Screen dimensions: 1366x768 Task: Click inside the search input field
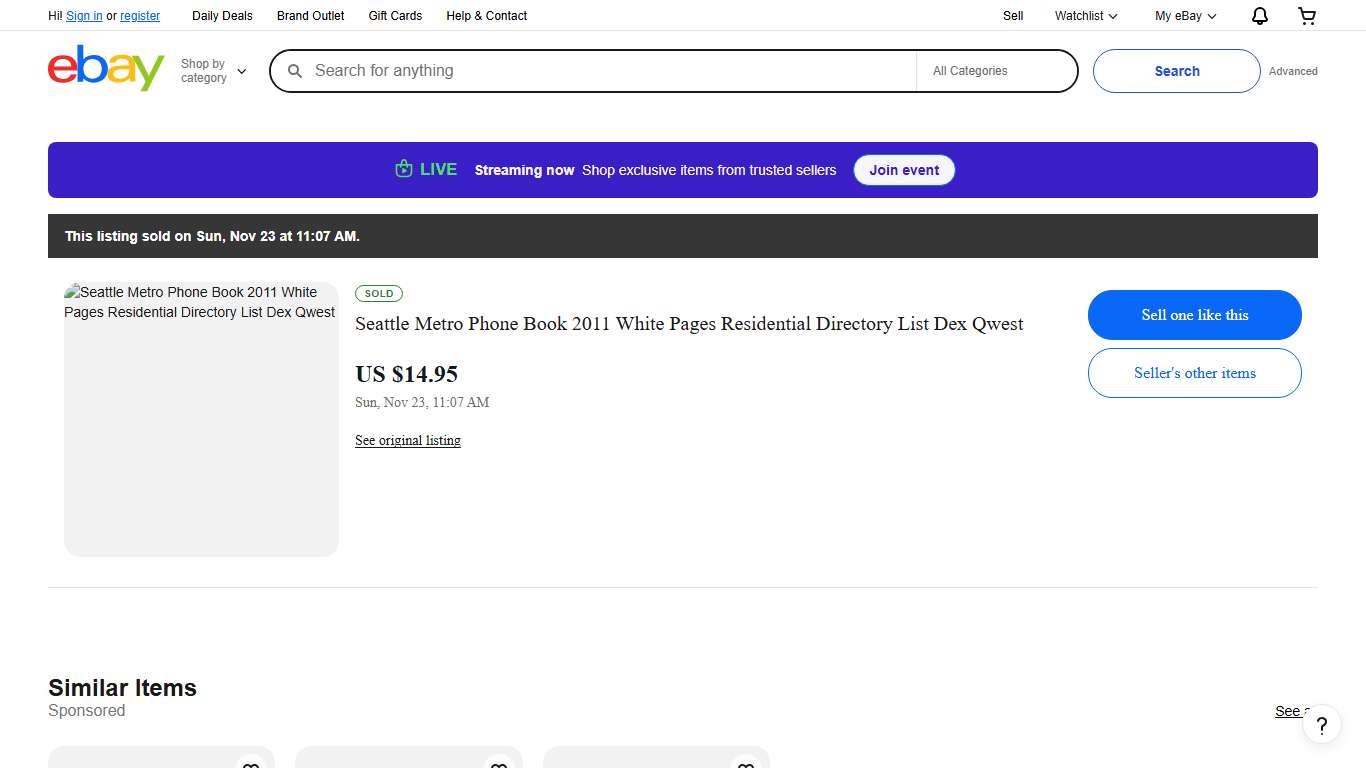[600, 71]
